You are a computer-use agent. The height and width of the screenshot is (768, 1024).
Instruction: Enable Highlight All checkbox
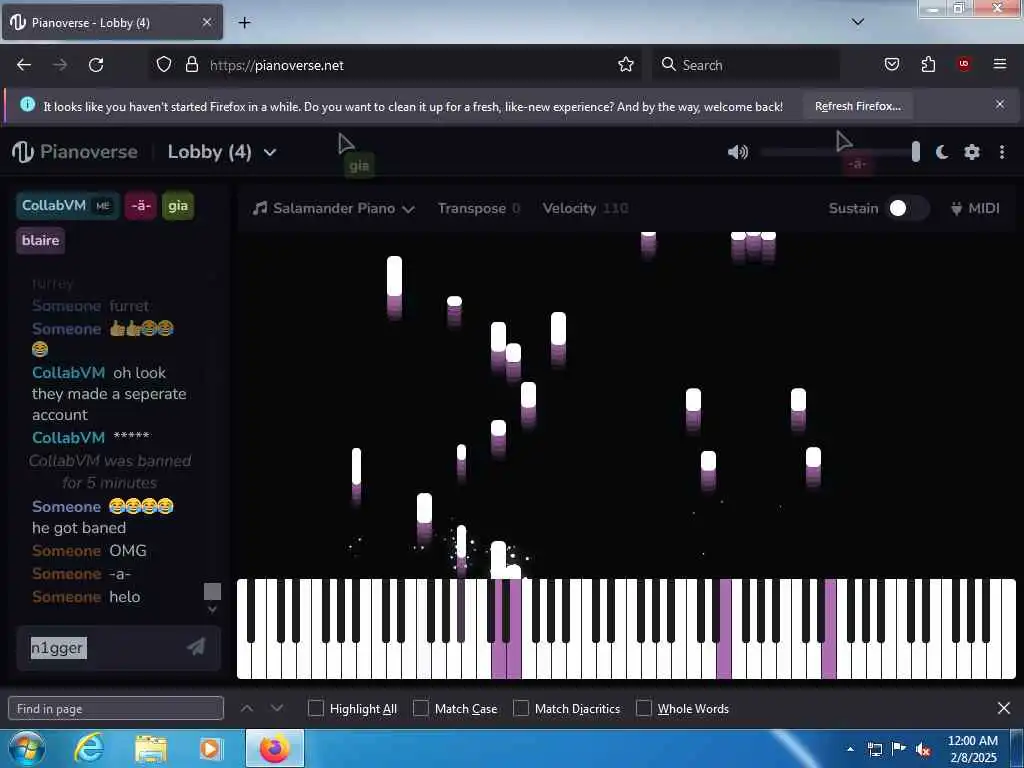pos(315,708)
